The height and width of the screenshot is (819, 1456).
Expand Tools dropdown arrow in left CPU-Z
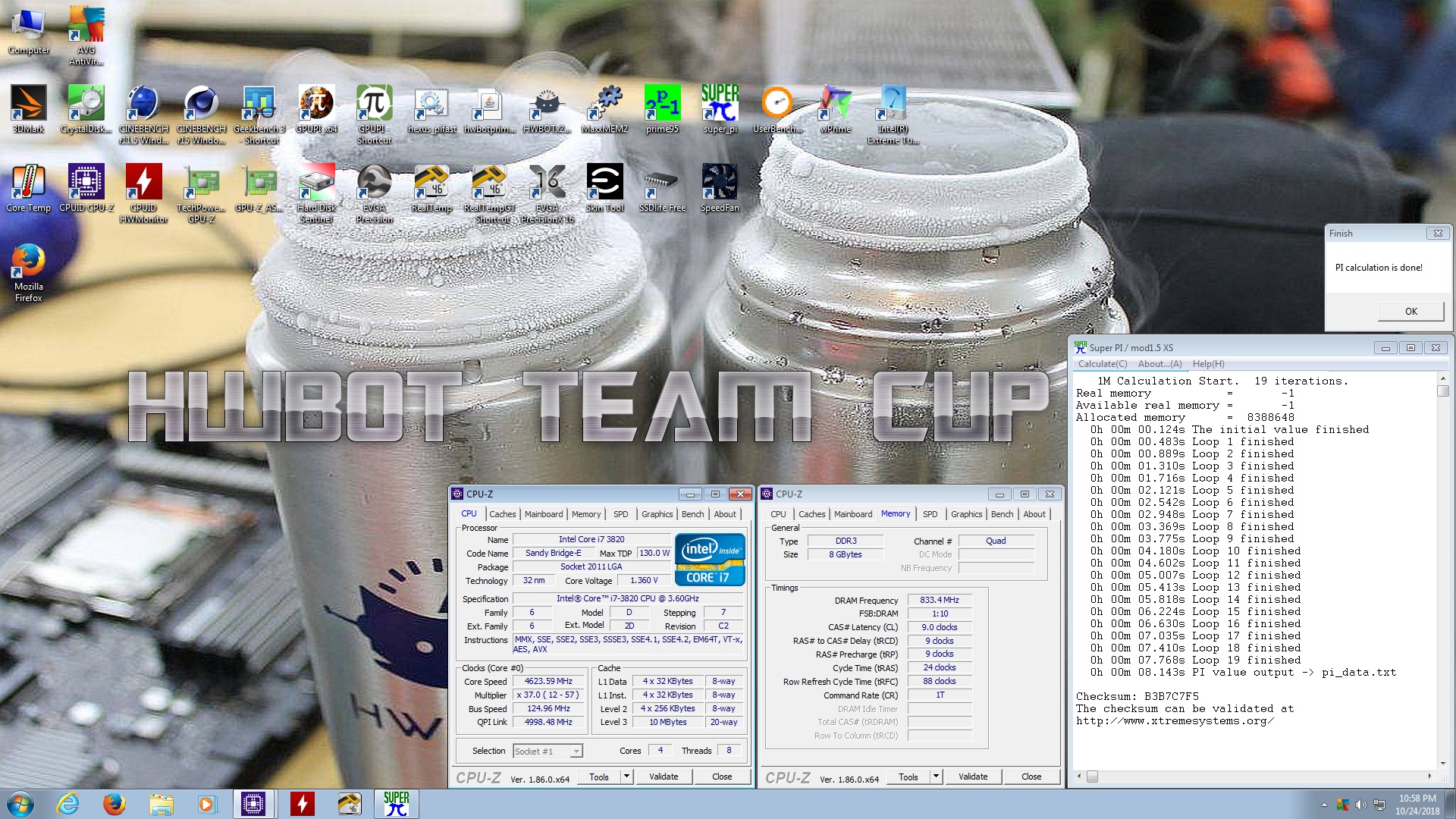(626, 777)
